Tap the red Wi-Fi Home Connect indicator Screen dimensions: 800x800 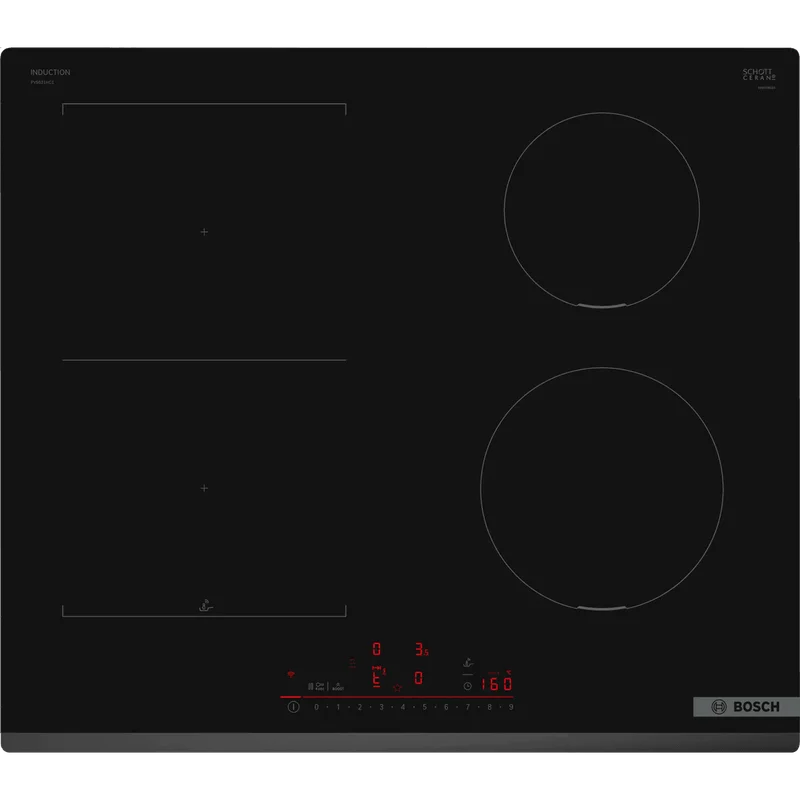291,674
